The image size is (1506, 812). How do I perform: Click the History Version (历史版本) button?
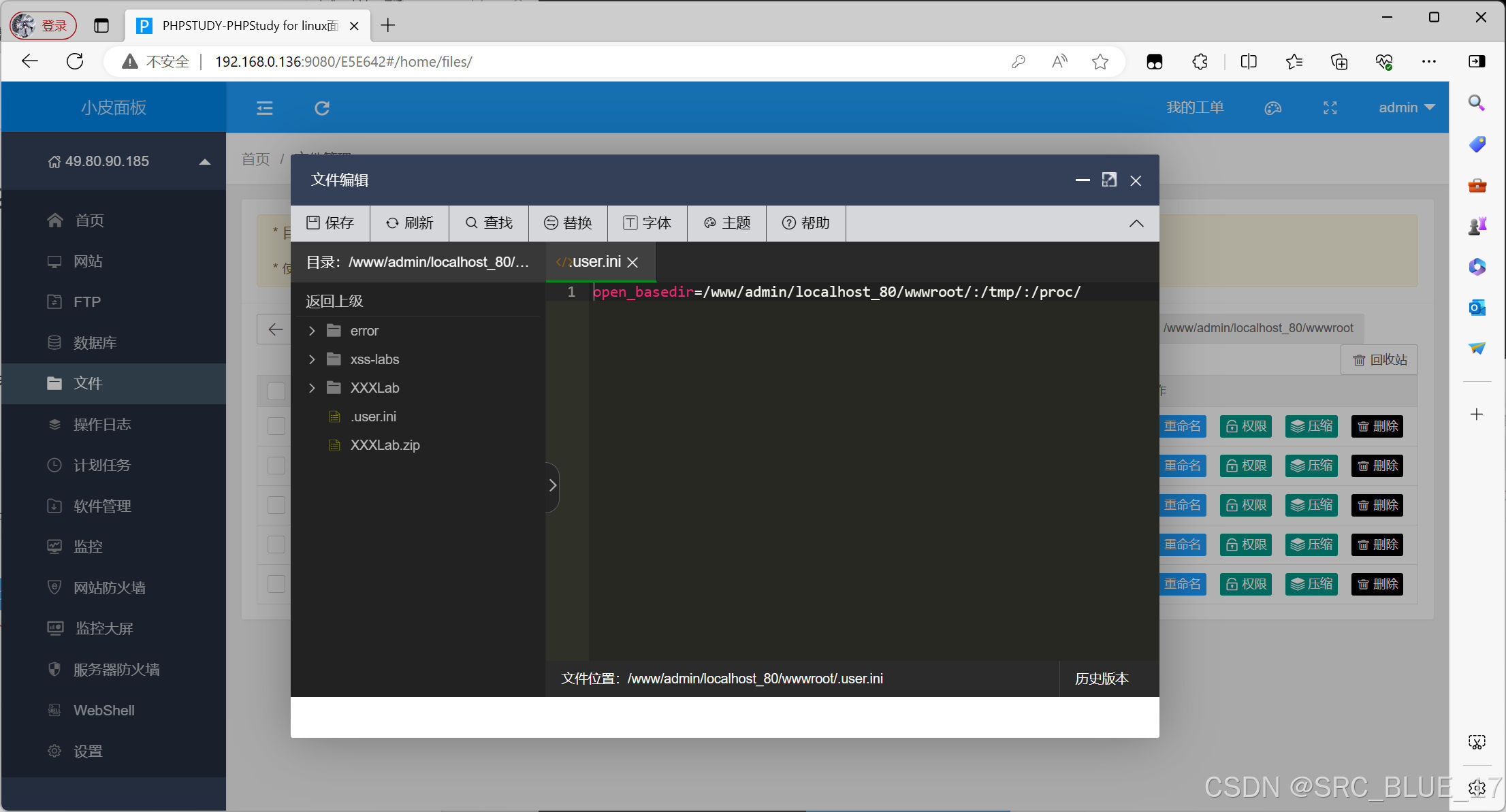click(x=1101, y=679)
